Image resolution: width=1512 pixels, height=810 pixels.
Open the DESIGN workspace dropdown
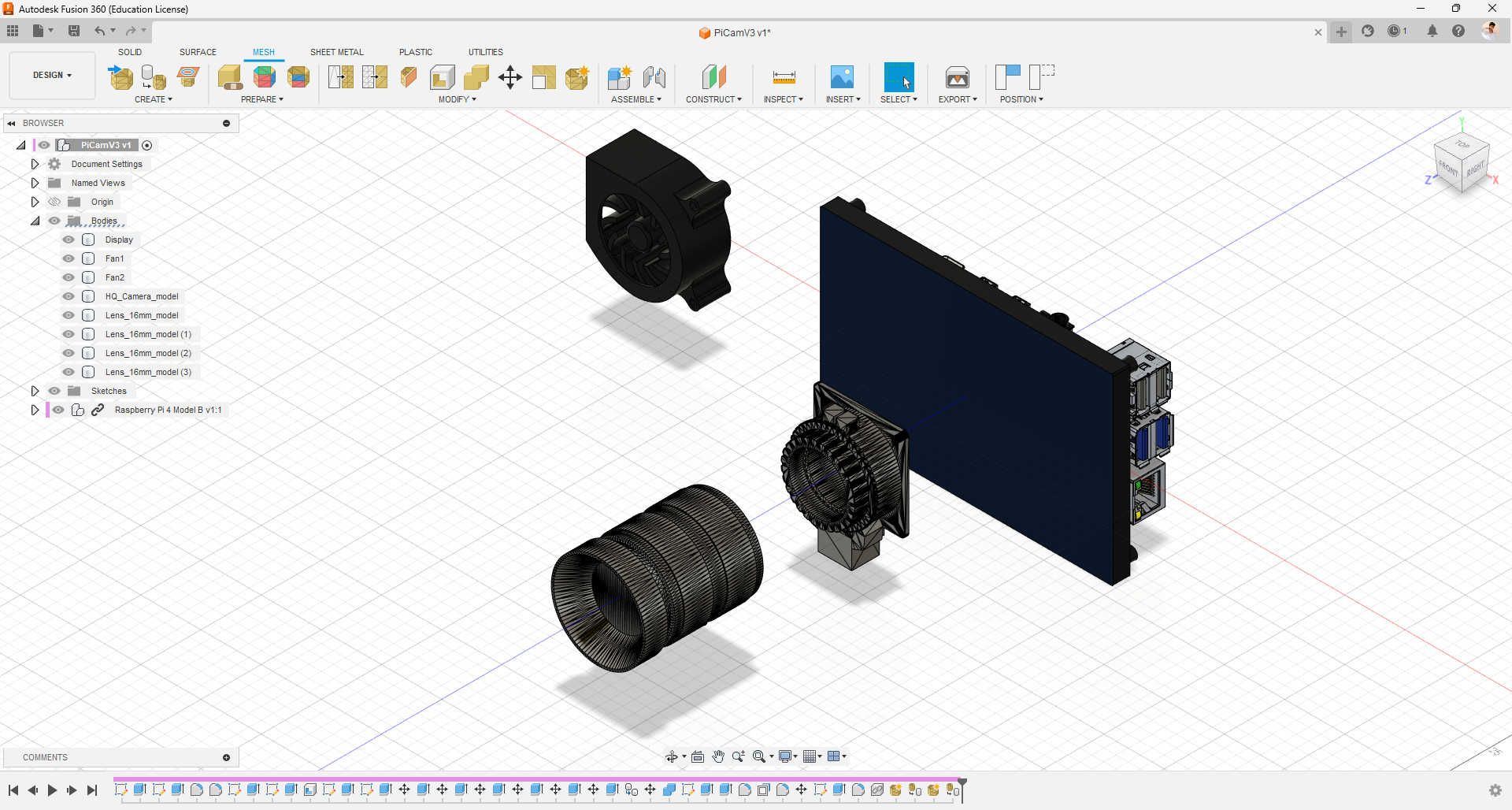[52, 76]
